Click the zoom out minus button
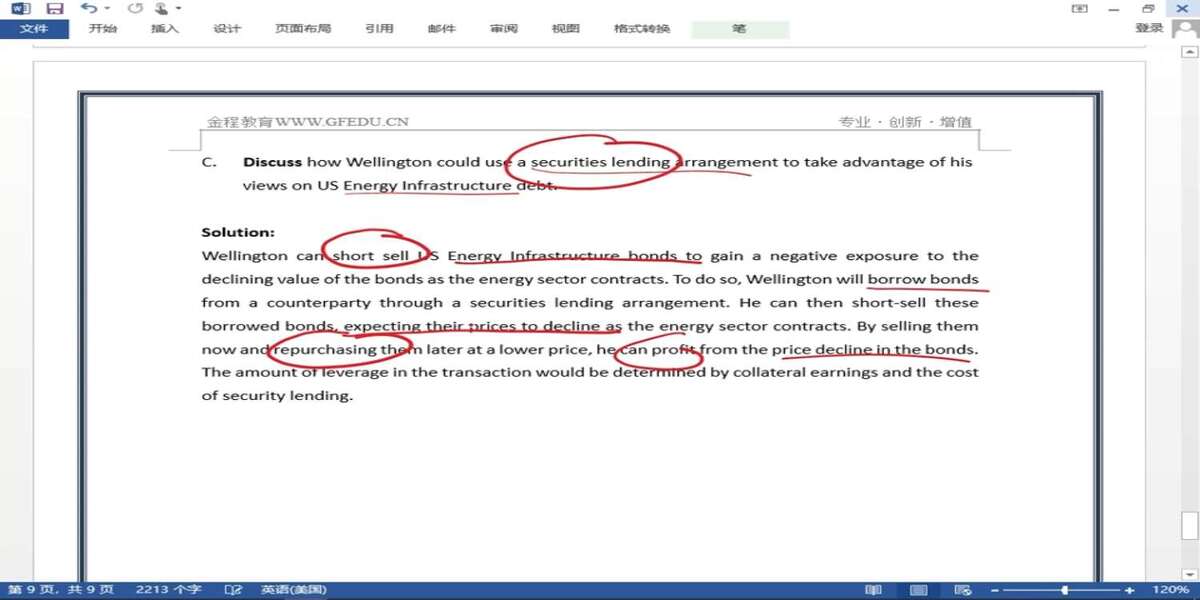This screenshot has height=600, width=1200. click(x=994, y=590)
